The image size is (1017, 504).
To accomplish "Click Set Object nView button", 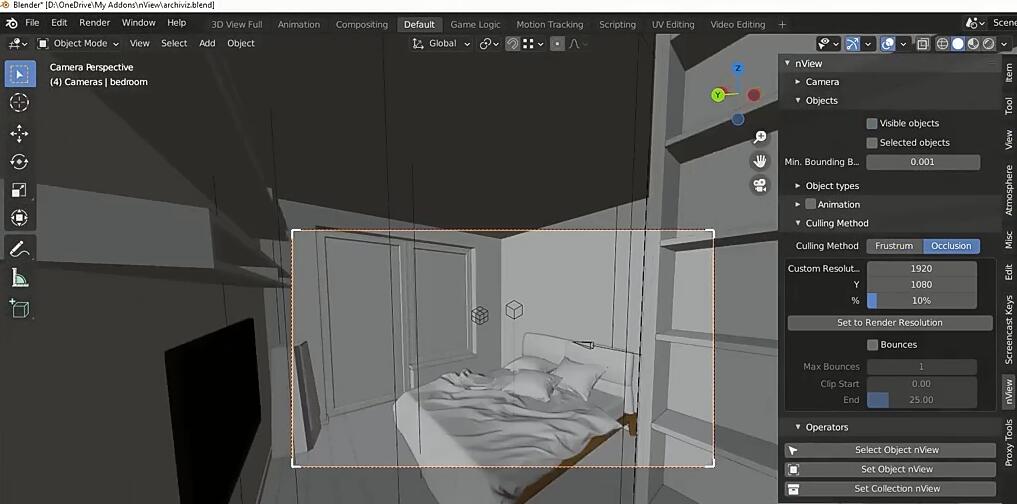I will tap(890, 470).
